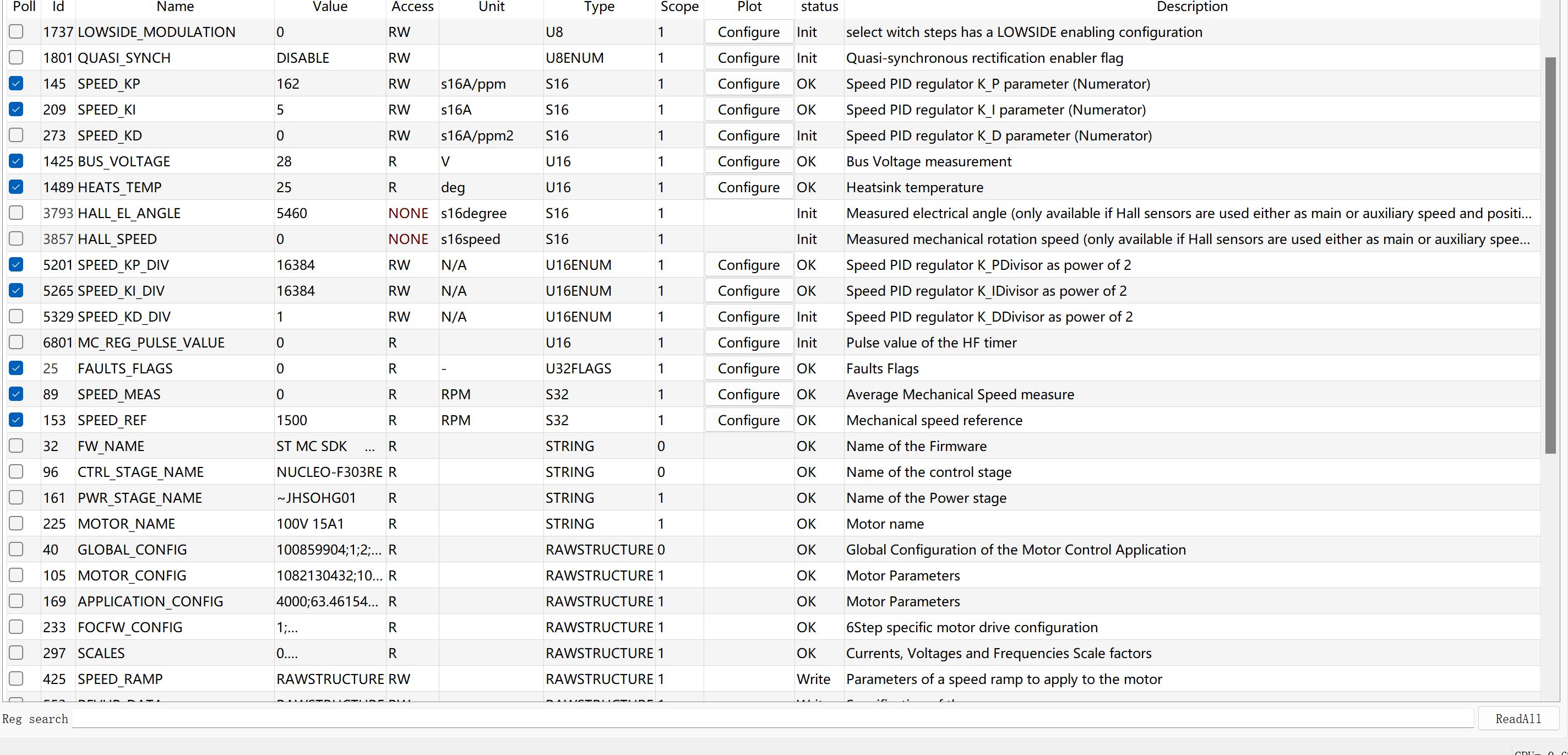Enable poll for MOTOR_NAME register
The height and width of the screenshot is (755, 1568).
(x=17, y=524)
